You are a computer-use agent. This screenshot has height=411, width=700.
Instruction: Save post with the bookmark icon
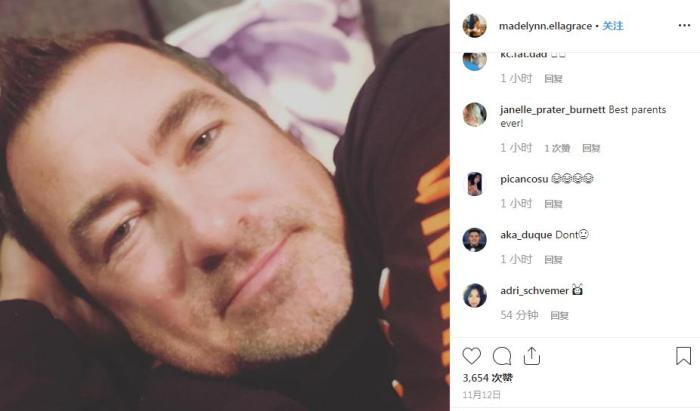pos(683,356)
